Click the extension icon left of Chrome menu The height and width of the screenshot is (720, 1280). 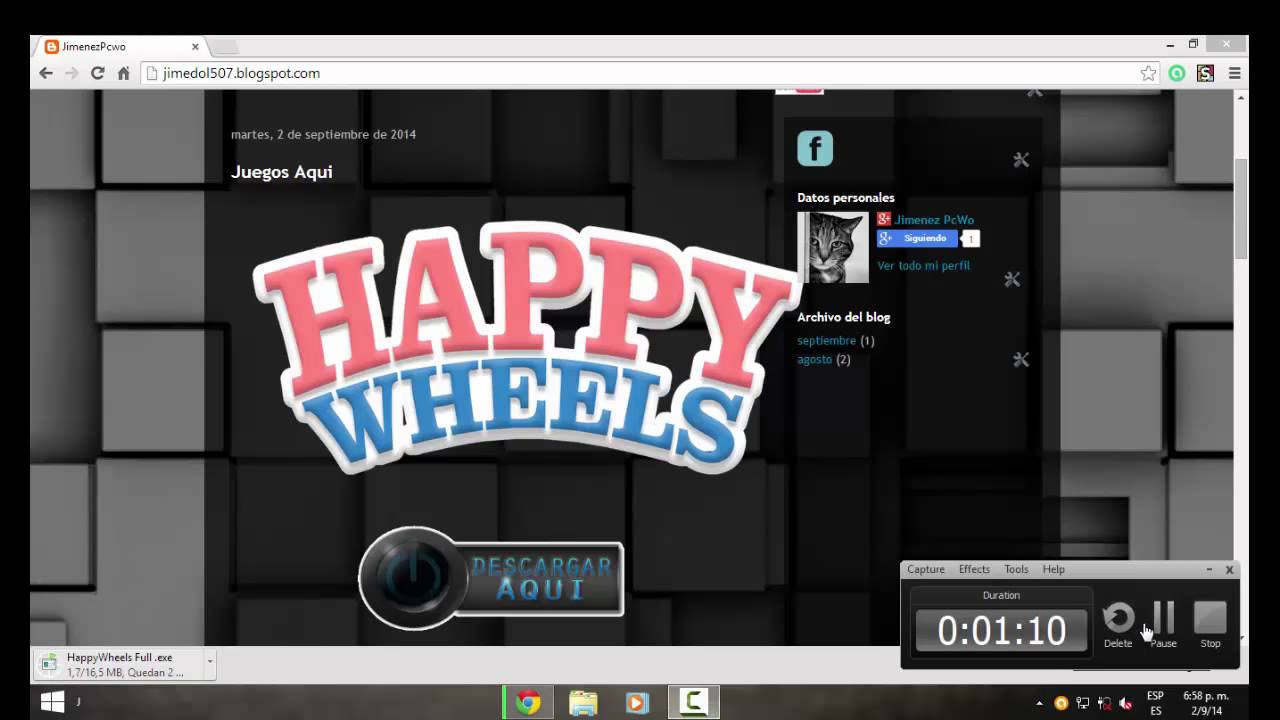1205,73
